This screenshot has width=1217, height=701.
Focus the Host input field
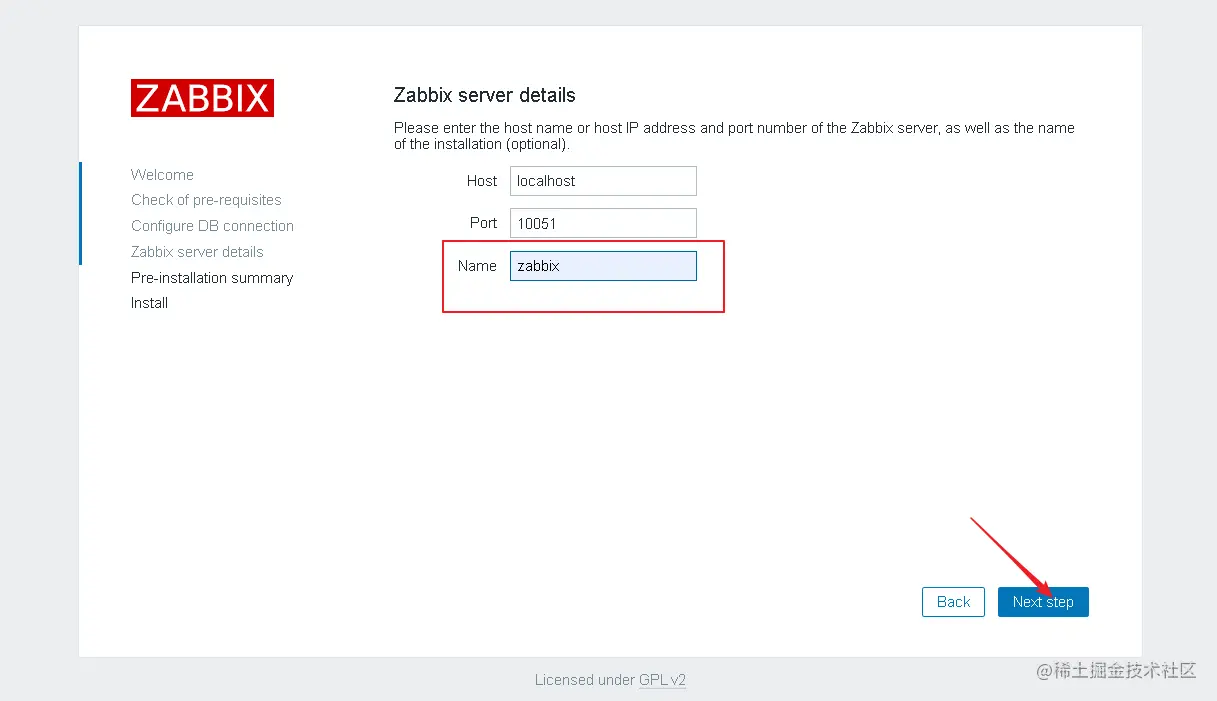[603, 181]
